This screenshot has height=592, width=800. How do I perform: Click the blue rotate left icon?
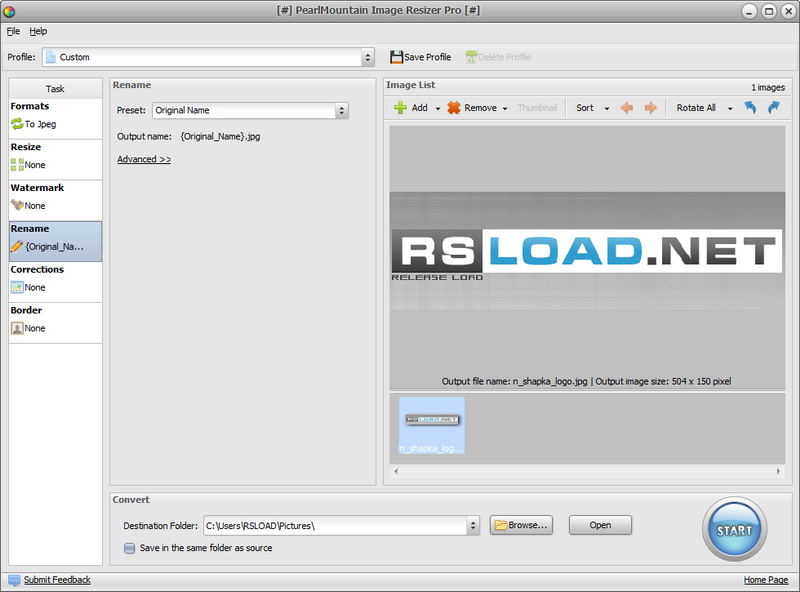pyautogui.click(x=750, y=107)
